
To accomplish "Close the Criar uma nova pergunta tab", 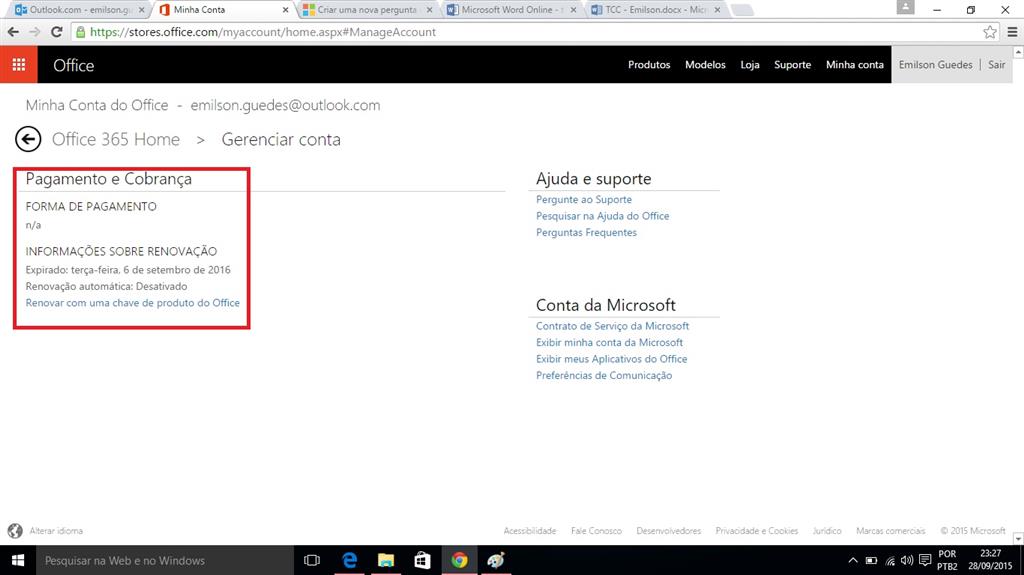I will 429,10.
